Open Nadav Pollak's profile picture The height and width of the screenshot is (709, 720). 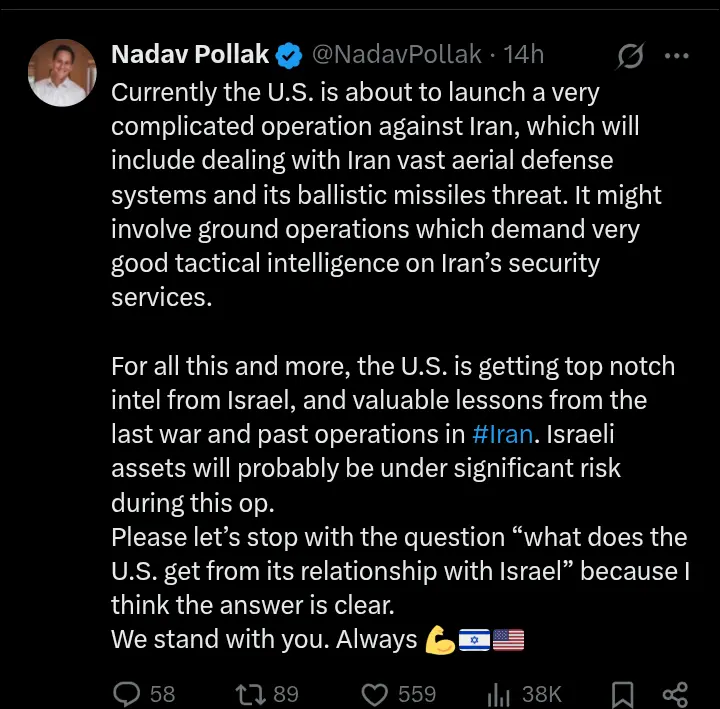click(64, 74)
